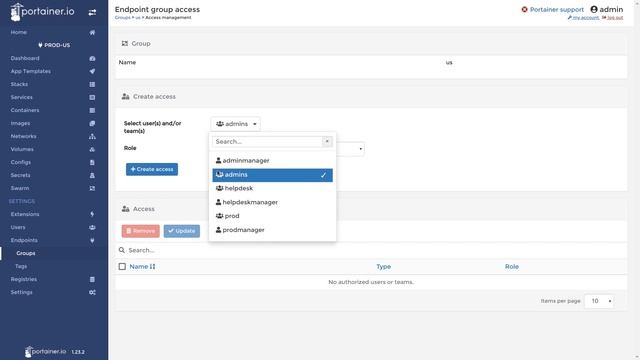Sort by the Type column header
The height and width of the screenshot is (360, 640).
pos(383,267)
